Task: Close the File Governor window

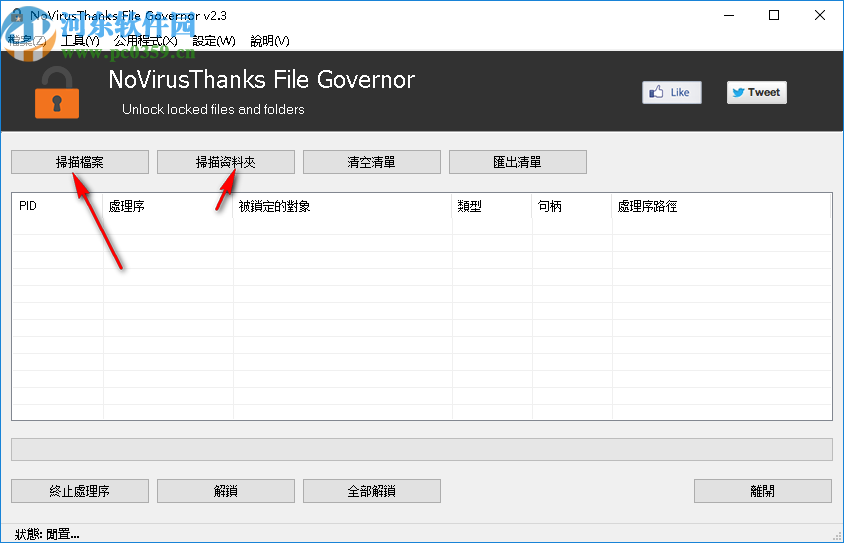Action: pos(820,16)
